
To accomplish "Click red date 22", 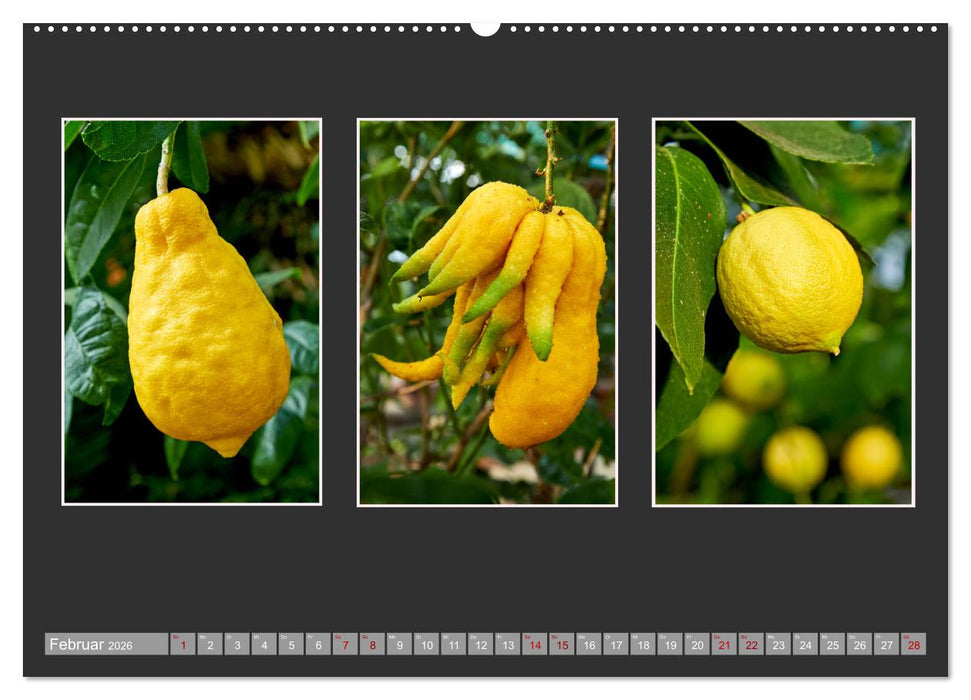I will (x=750, y=644).
